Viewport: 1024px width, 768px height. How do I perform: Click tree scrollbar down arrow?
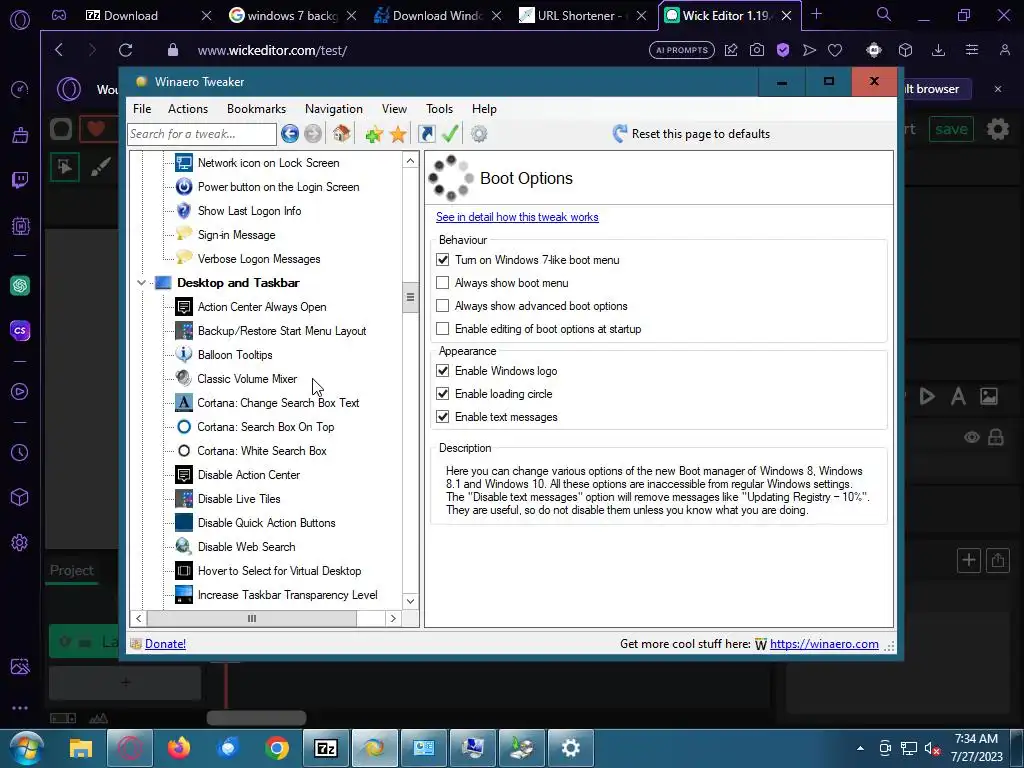(x=410, y=601)
